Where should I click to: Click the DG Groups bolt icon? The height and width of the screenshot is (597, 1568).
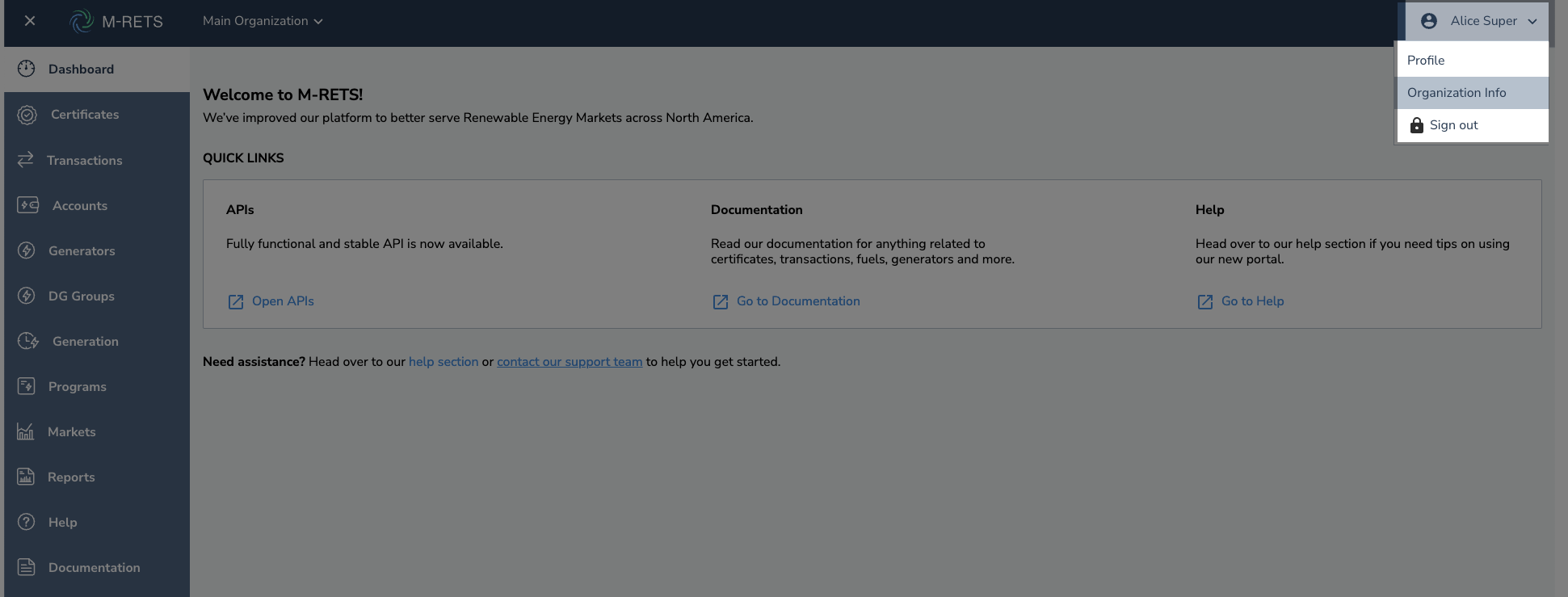point(27,296)
